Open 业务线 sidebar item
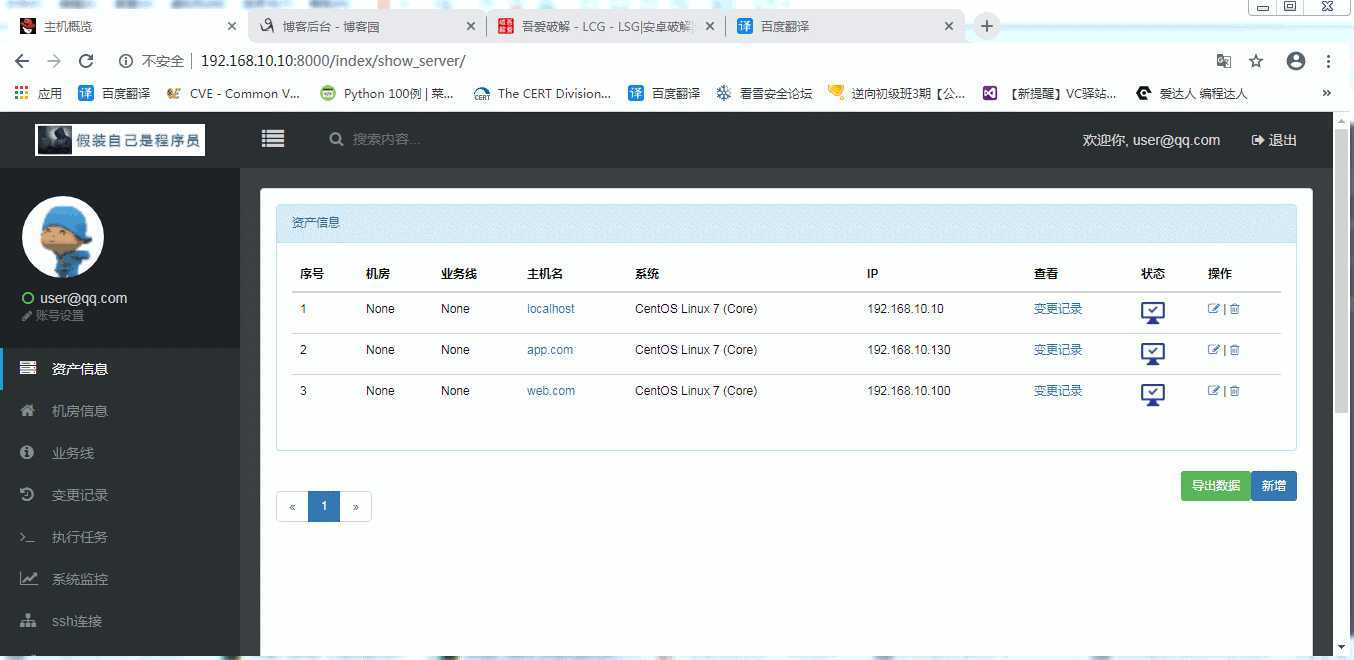Screen dimensions: 1354x660 (120, 453)
